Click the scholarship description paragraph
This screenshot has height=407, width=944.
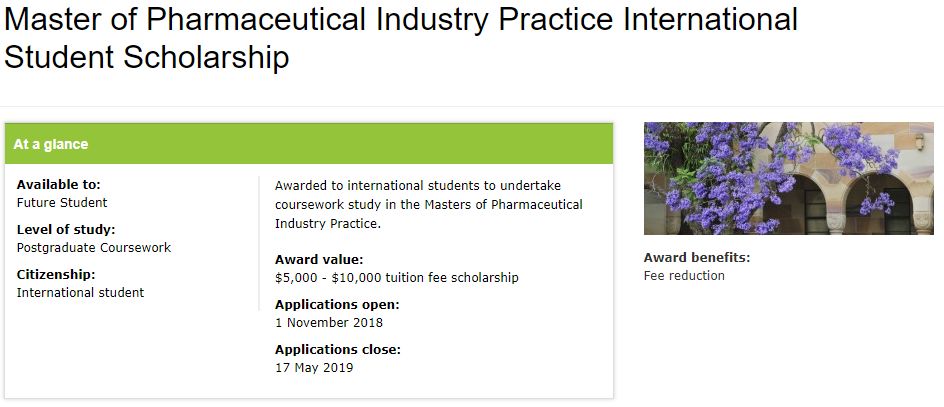coord(429,205)
